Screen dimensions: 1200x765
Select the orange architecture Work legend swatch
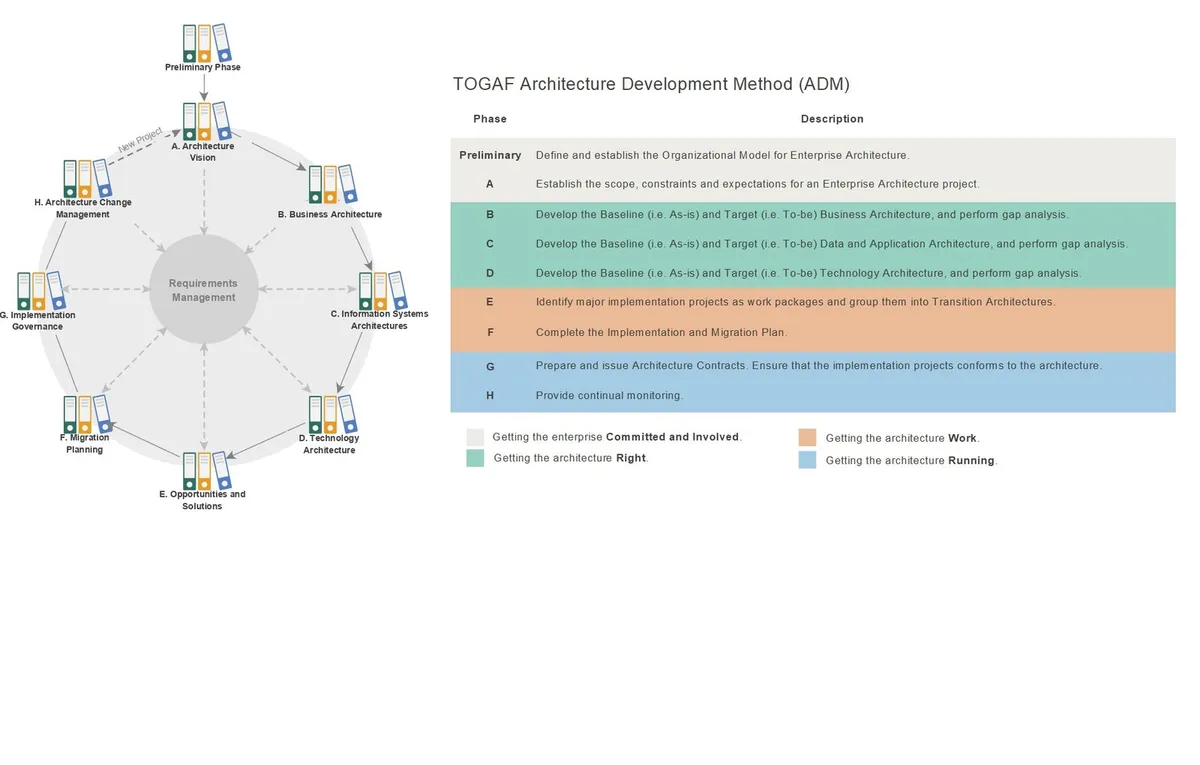tap(807, 438)
